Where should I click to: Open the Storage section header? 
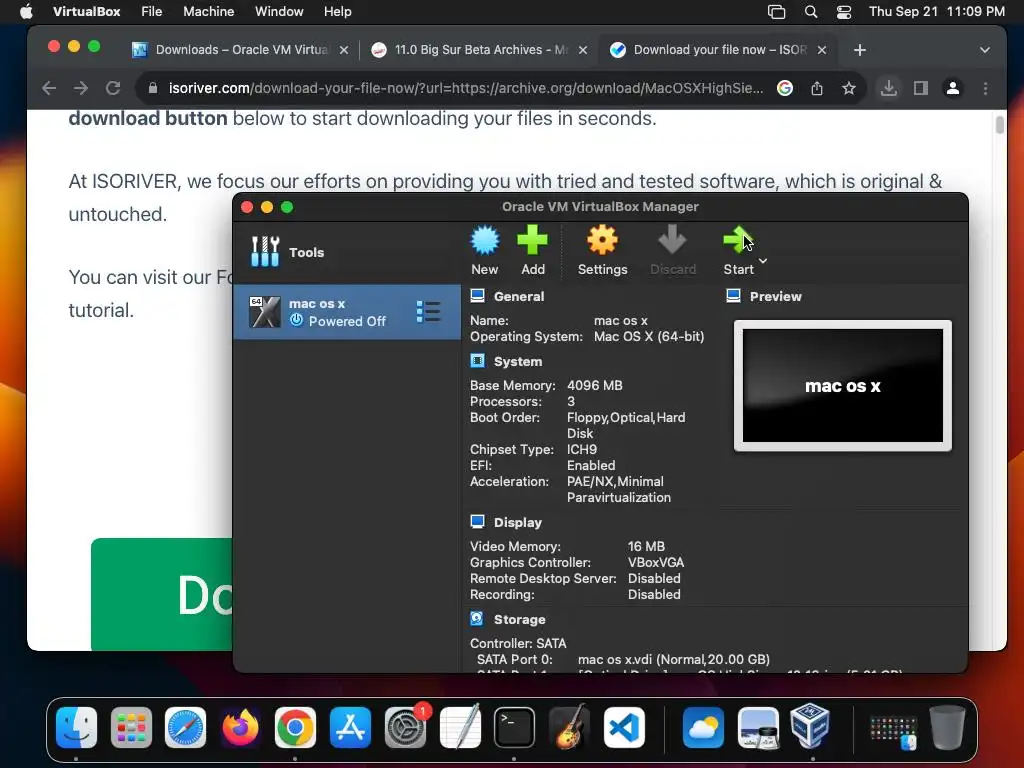click(x=519, y=619)
